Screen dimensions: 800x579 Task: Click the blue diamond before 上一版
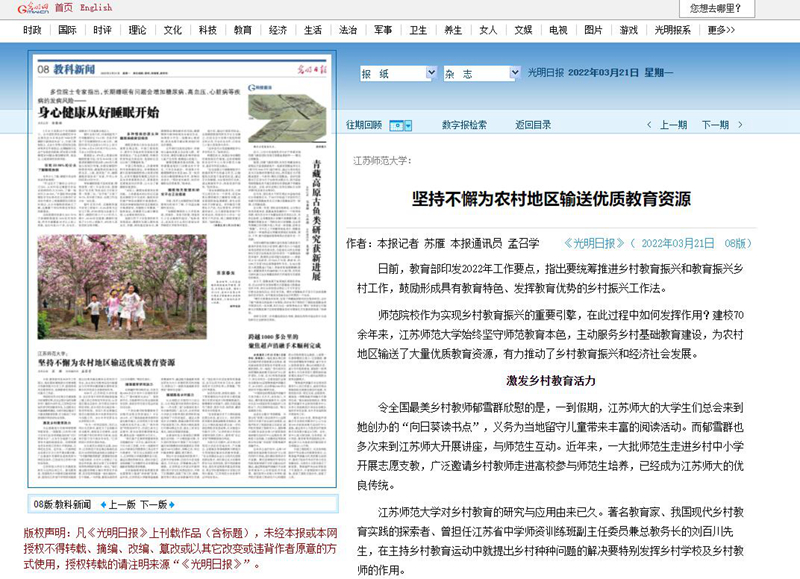102,505
